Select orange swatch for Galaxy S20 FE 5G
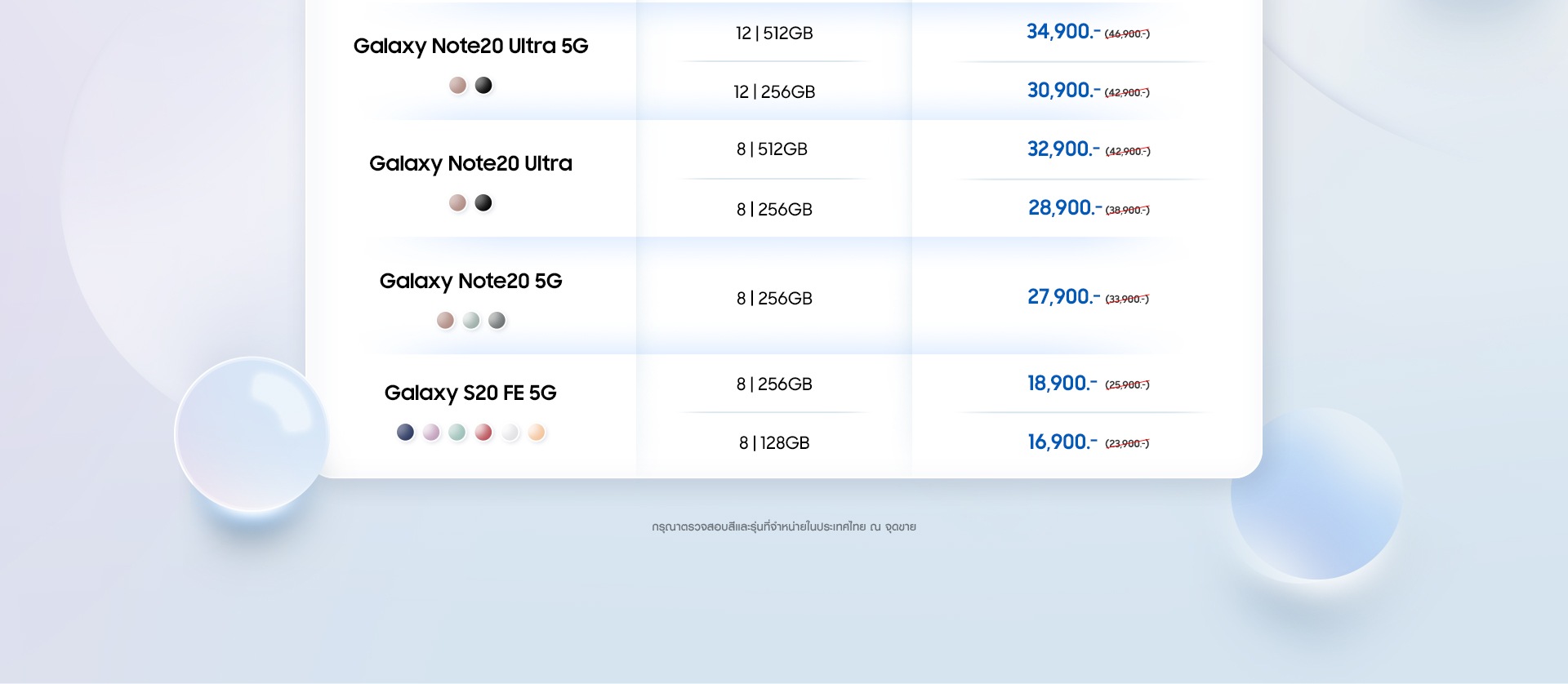 (x=537, y=432)
